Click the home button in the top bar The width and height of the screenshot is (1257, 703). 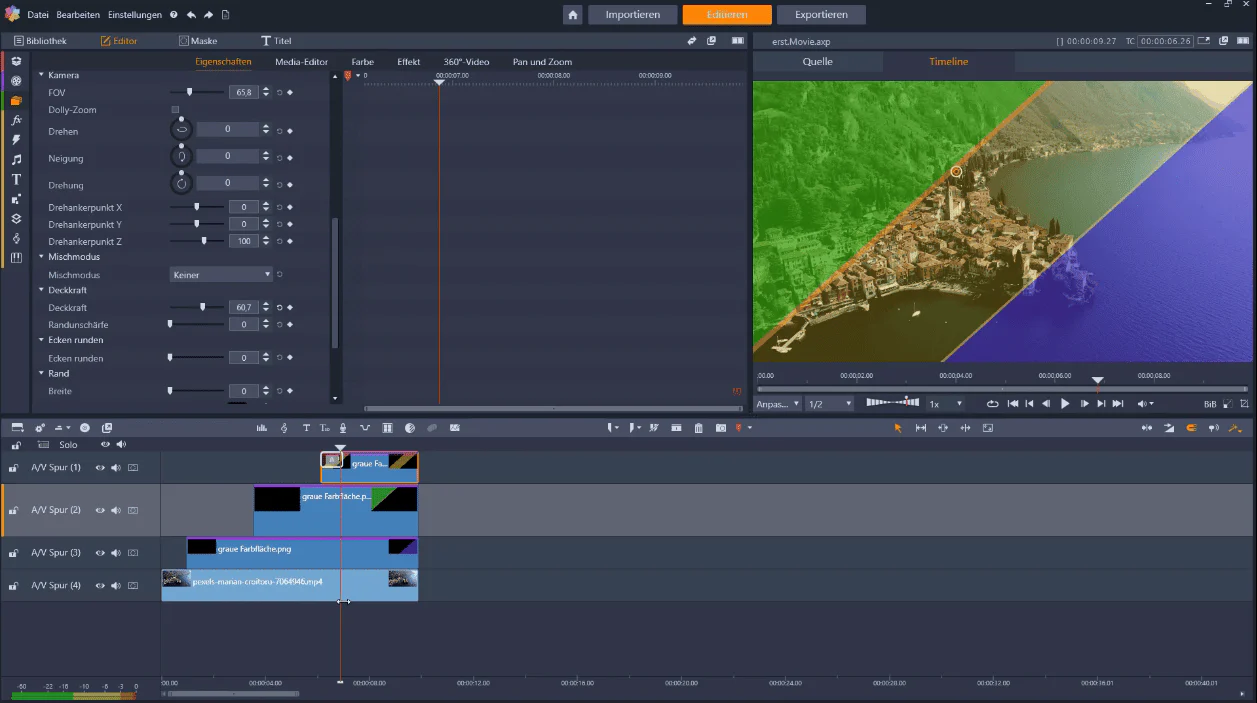(573, 15)
